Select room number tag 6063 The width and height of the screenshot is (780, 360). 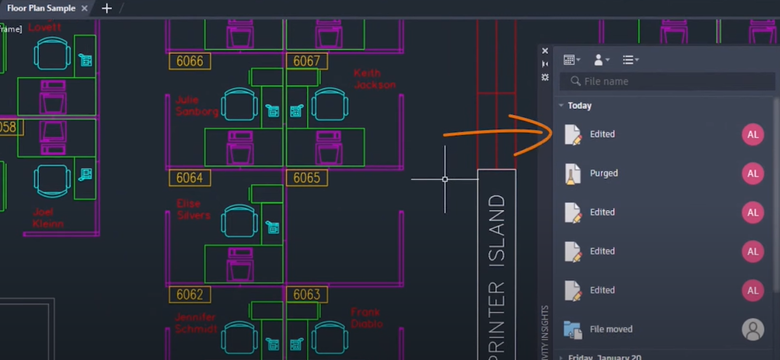306,294
